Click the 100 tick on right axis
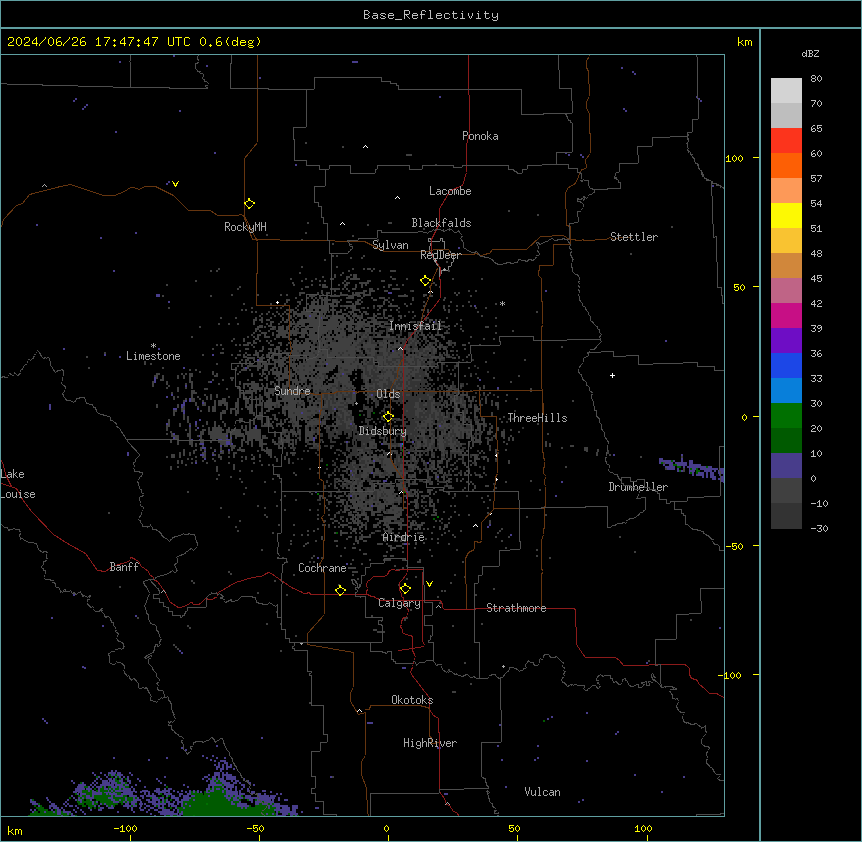The image size is (862, 842). 734,158
